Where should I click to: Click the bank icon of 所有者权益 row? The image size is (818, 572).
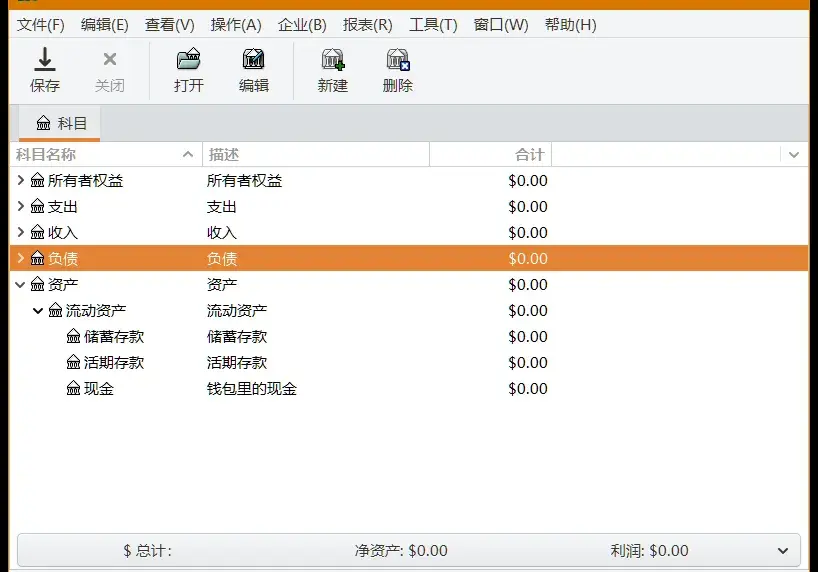38,181
